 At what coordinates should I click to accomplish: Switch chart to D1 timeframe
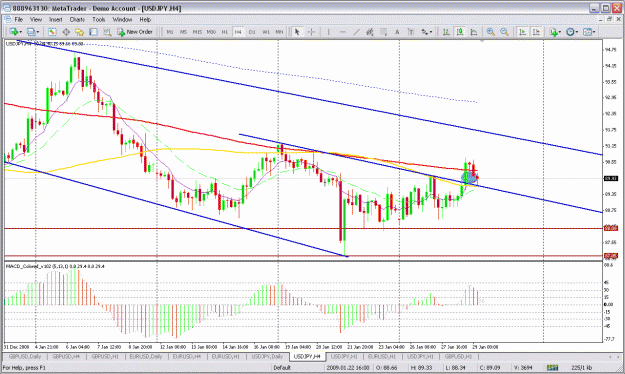[252, 32]
